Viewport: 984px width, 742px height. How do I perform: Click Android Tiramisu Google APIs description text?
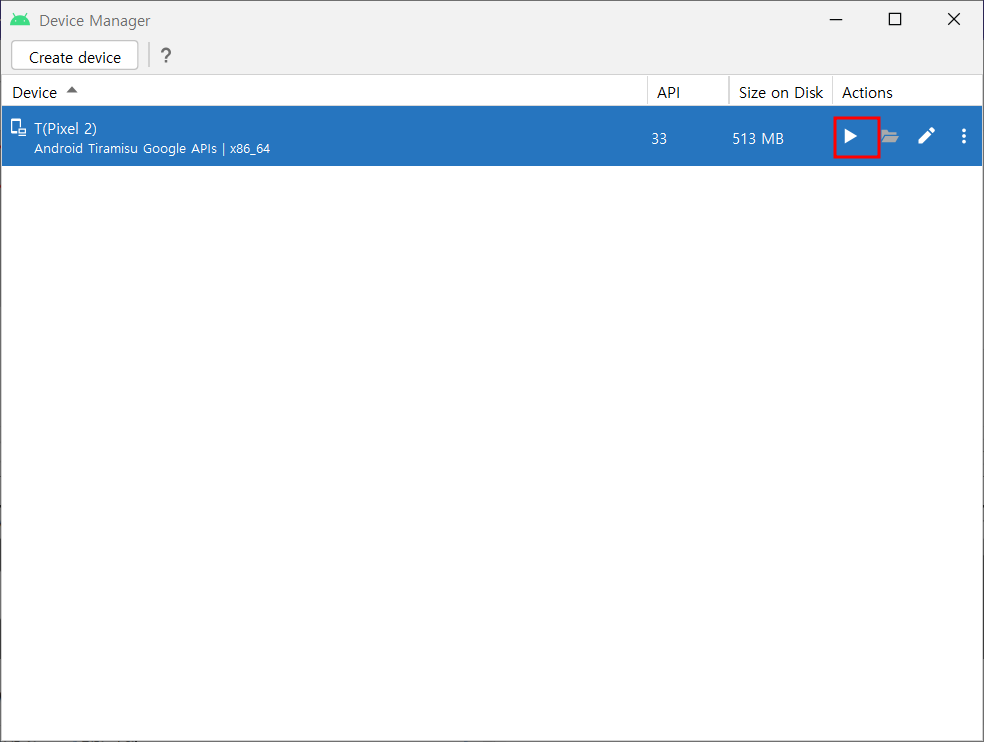click(x=152, y=149)
